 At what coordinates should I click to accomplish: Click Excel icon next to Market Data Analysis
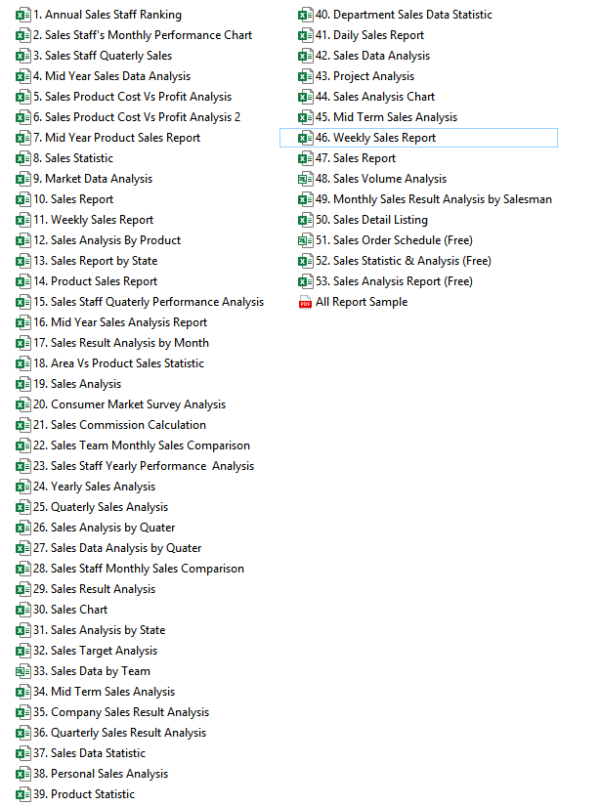coord(23,179)
